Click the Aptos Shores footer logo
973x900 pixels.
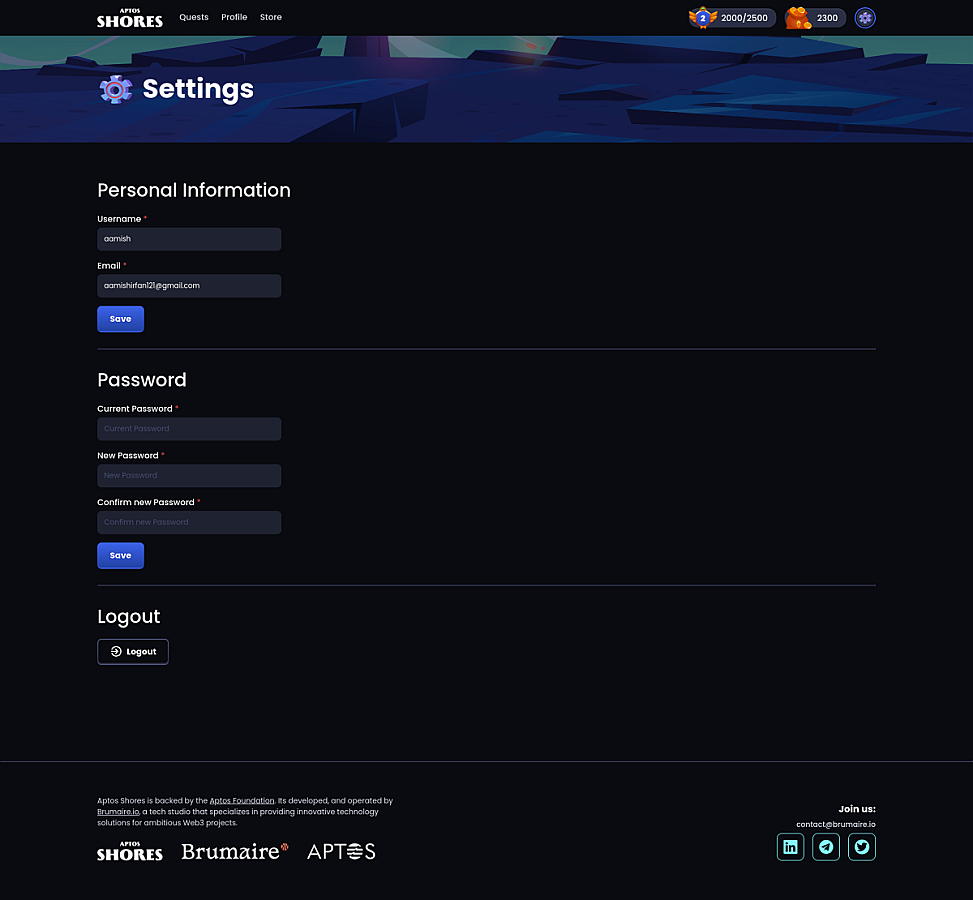[x=129, y=852]
